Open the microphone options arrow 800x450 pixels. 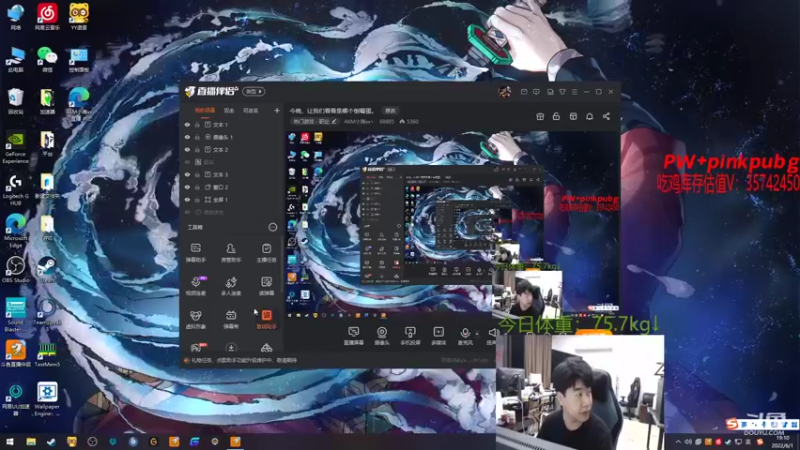point(477,333)
